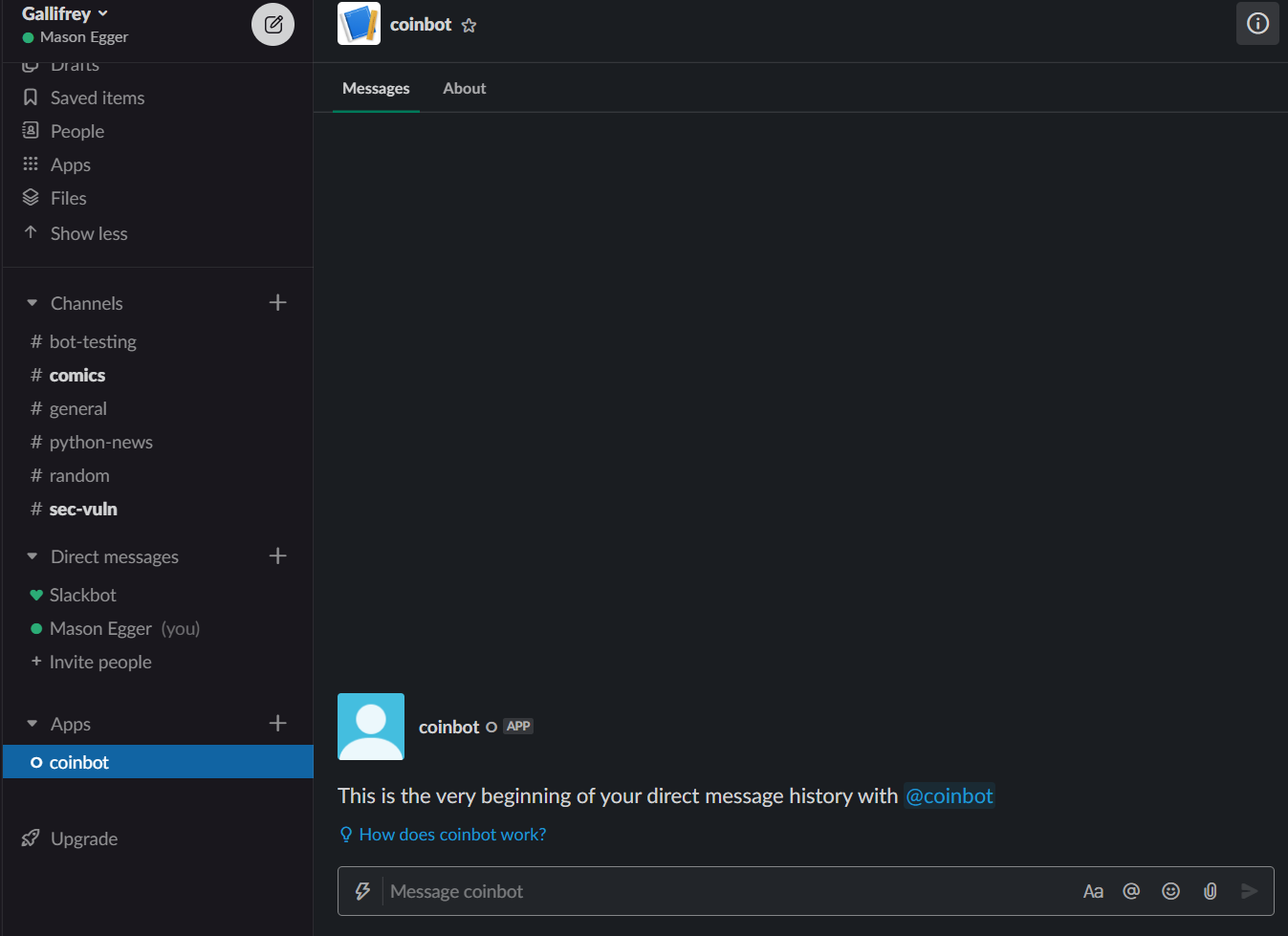Select coinbot in Apps list
The image size is (1288, 936).
coord(158,762)
